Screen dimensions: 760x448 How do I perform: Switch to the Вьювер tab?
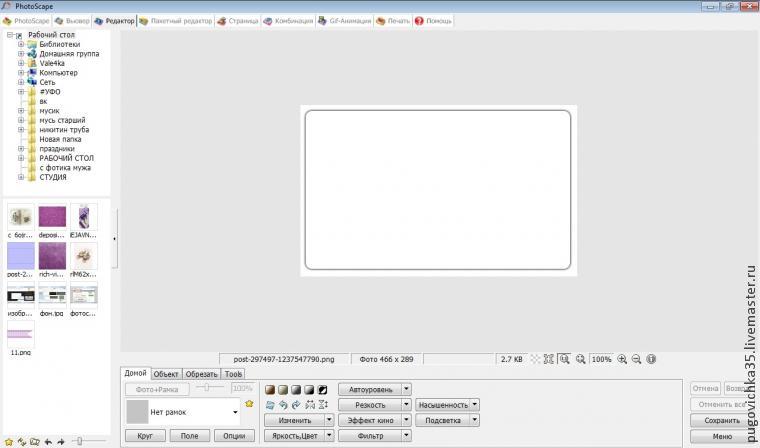point(72,21)
